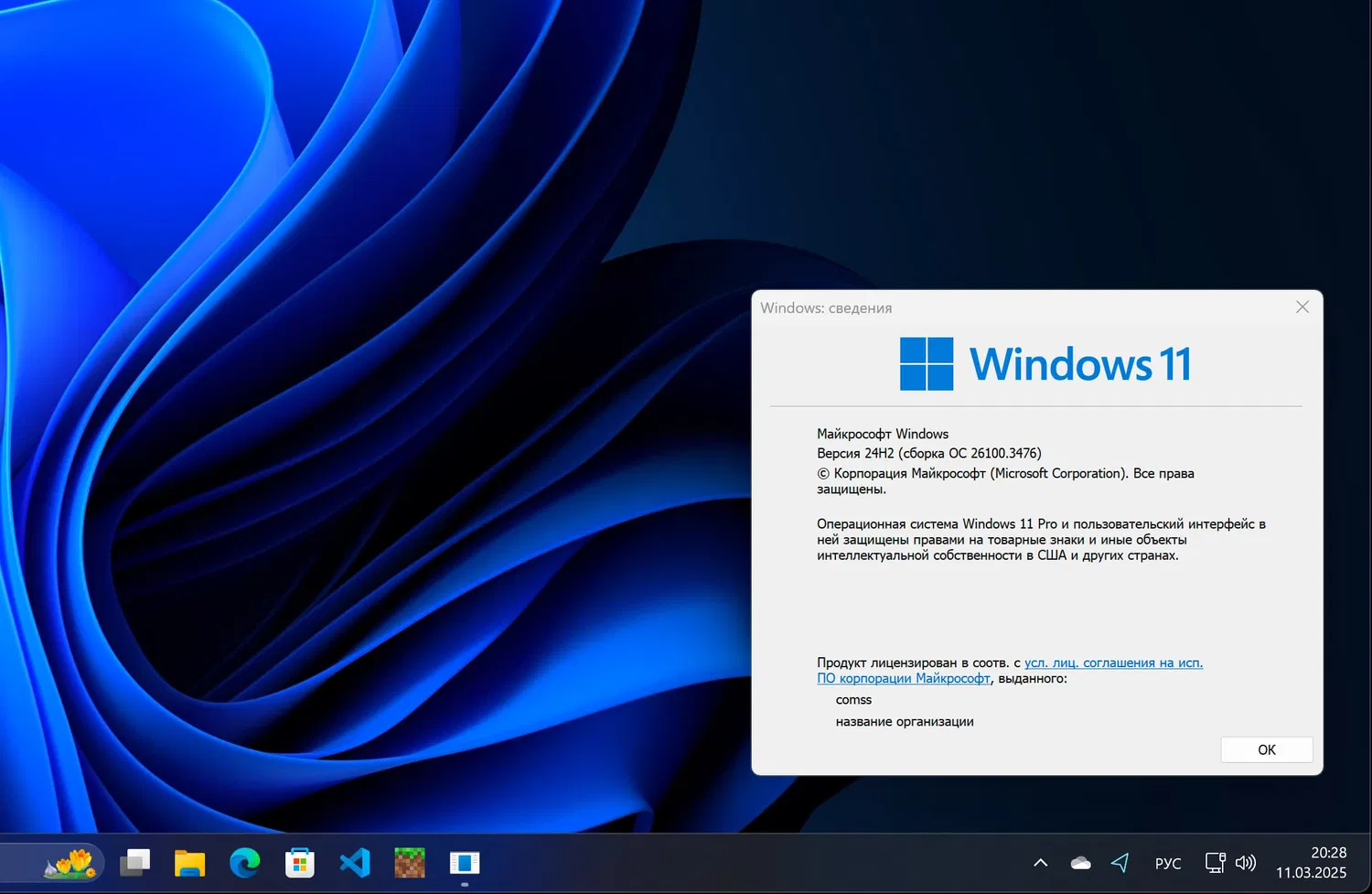This screenshot has width=1372, height=894.
Task: Switch input language via РУС indicator
Action: tap(1168, 864)
